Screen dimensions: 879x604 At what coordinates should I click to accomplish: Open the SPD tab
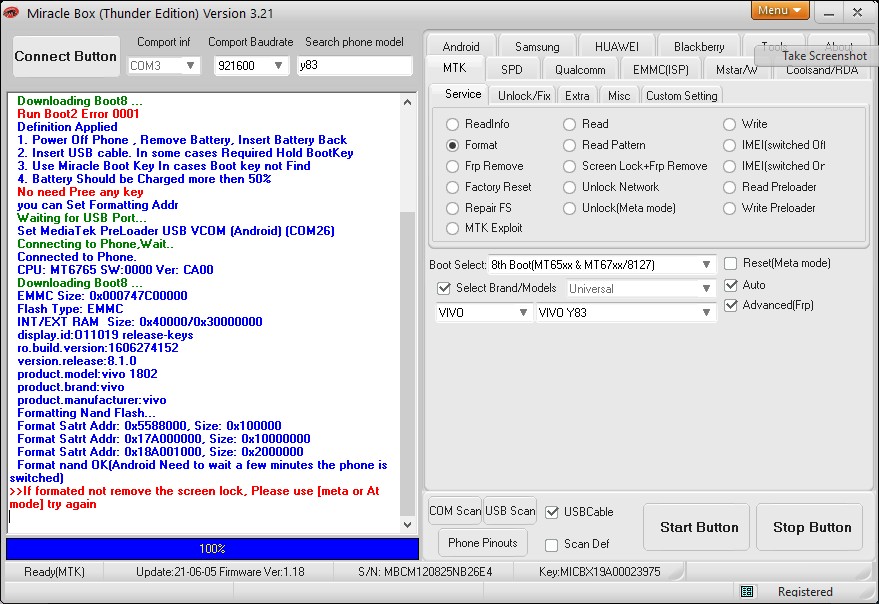click(512, 70)
